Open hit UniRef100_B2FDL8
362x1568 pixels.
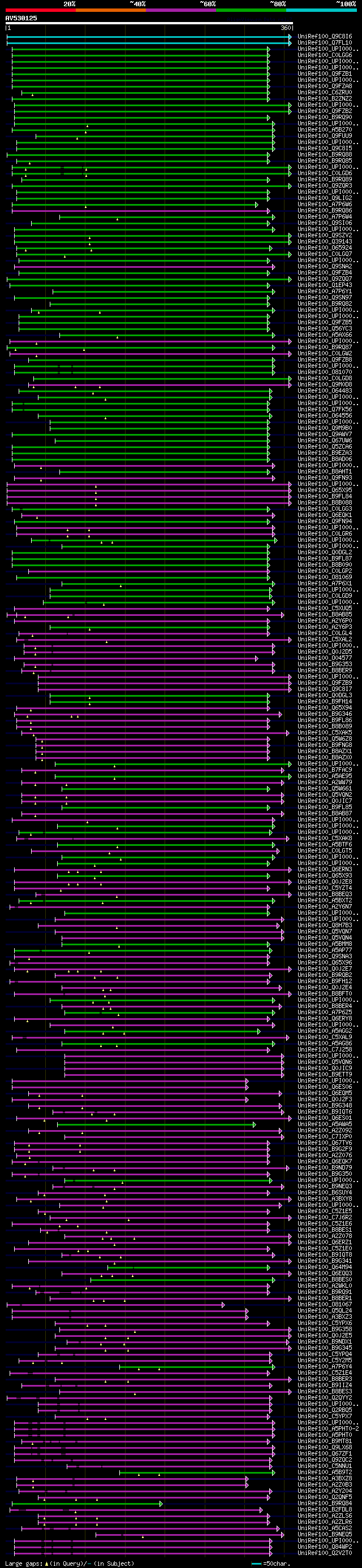[x=325, y=1510]
